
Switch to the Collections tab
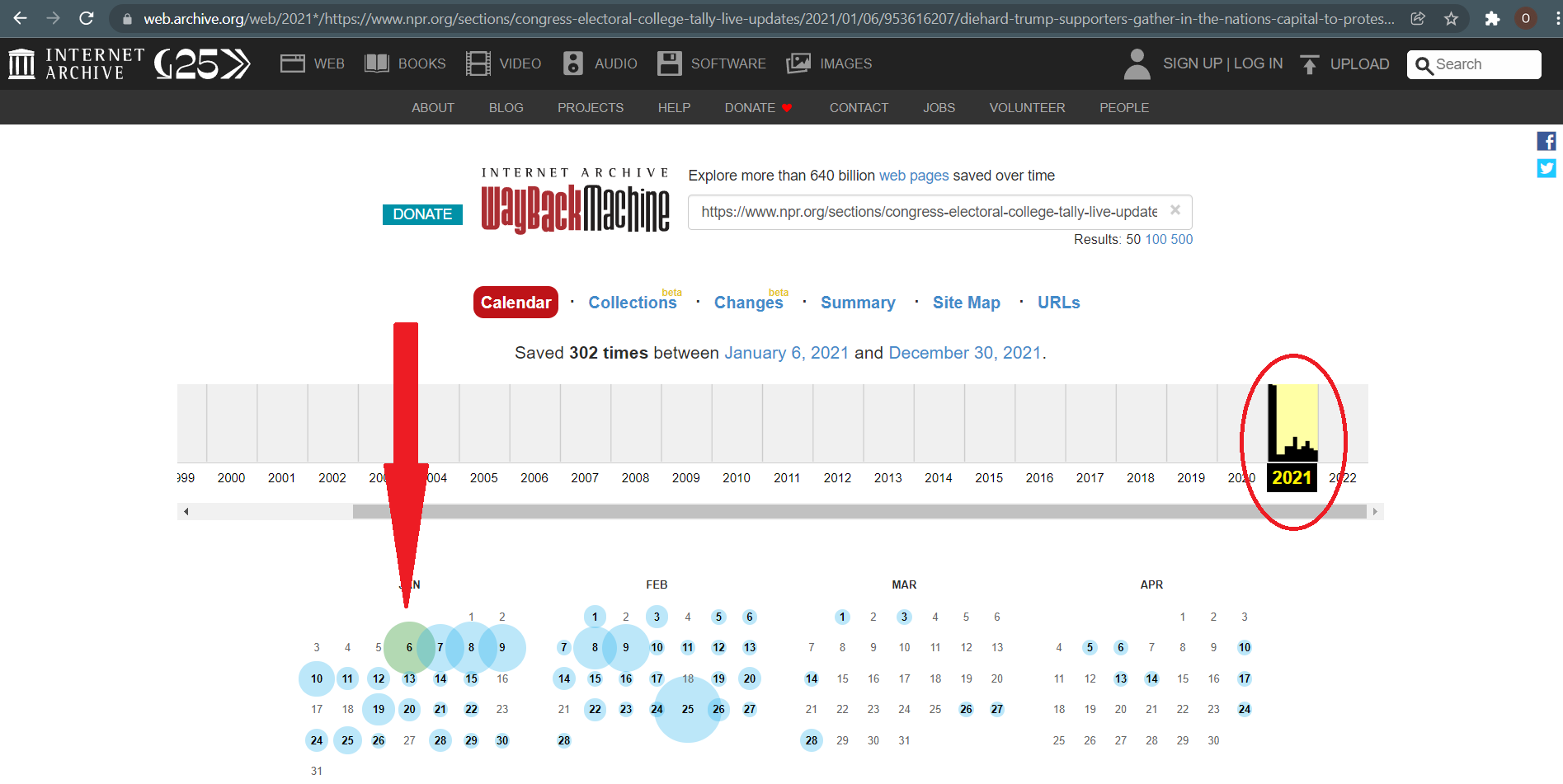click(x=632, y=303)
